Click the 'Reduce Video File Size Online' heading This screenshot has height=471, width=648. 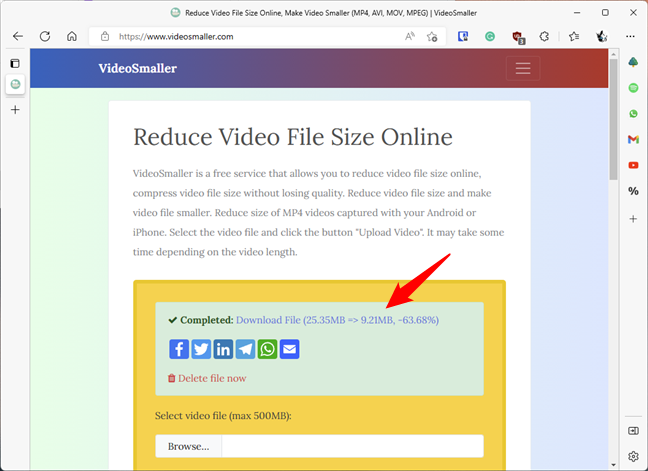tap(293, 137)
